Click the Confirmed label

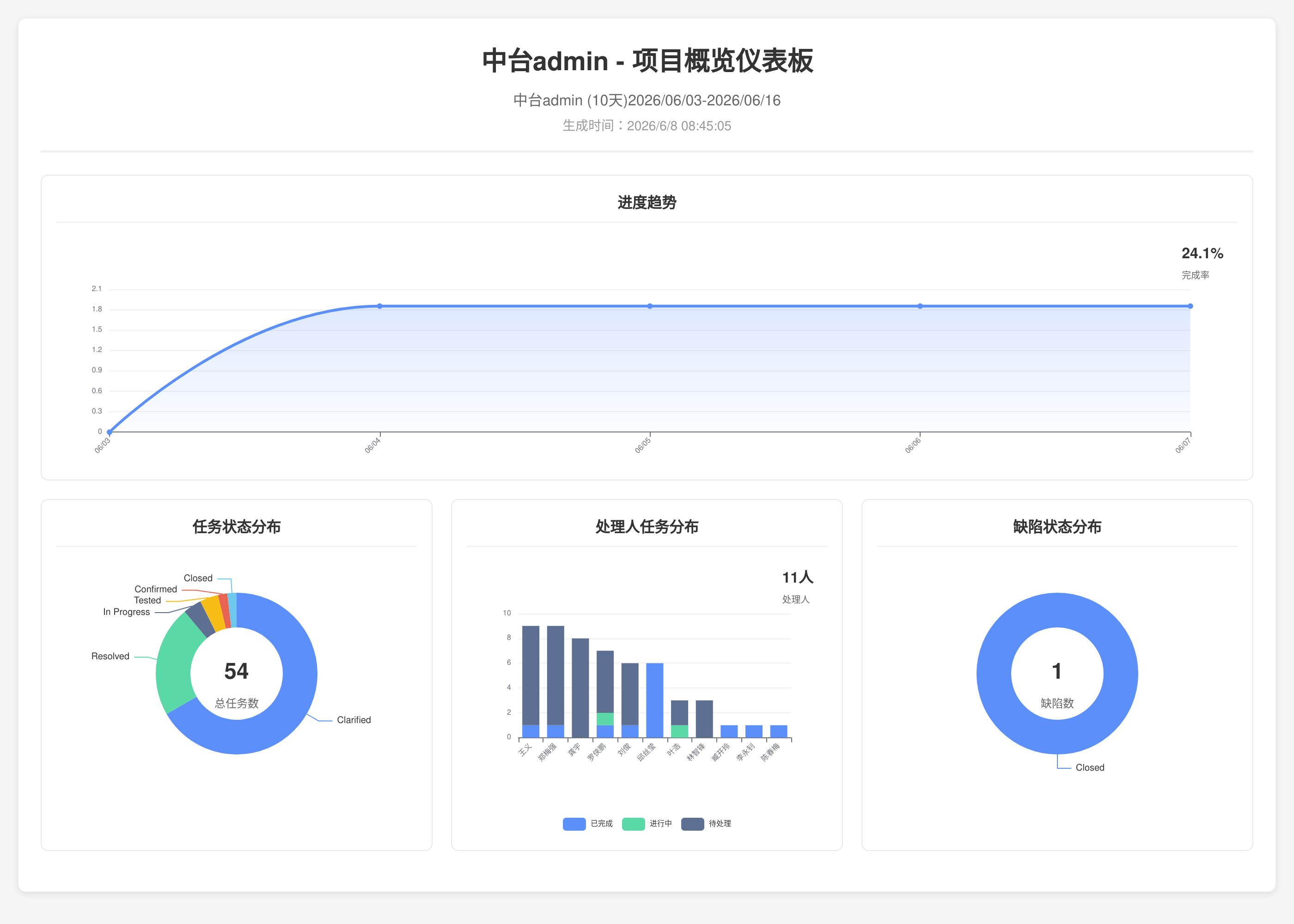[156, 590]
